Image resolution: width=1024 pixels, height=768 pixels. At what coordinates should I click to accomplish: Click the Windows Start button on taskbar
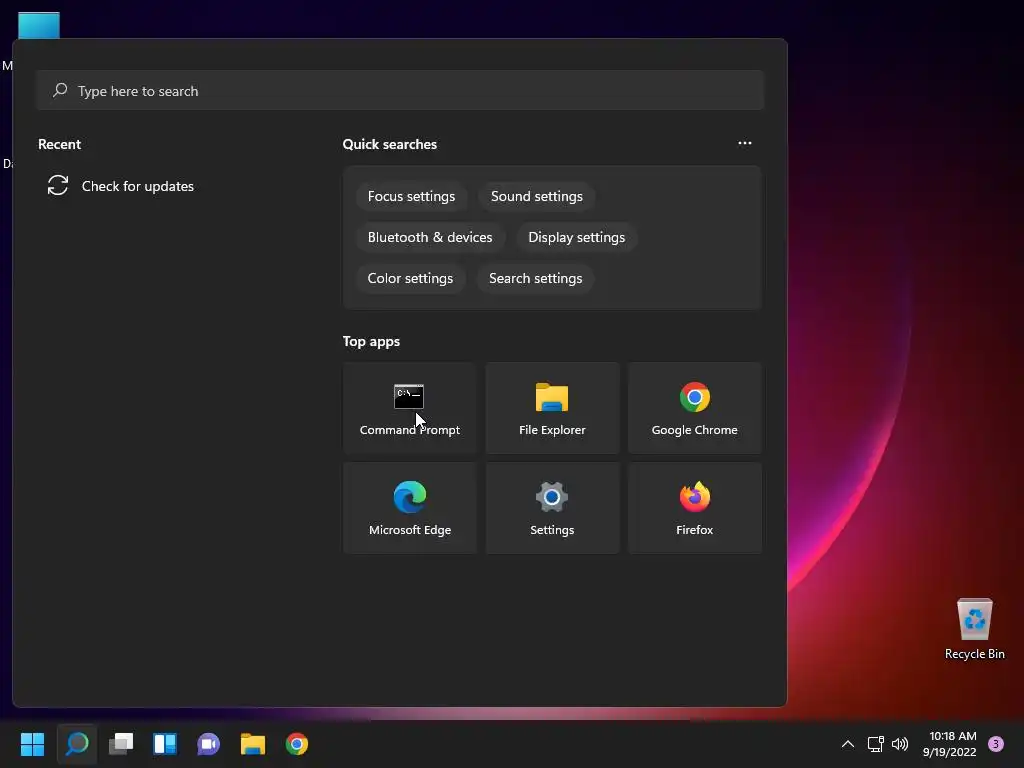[x=33, y=744]
